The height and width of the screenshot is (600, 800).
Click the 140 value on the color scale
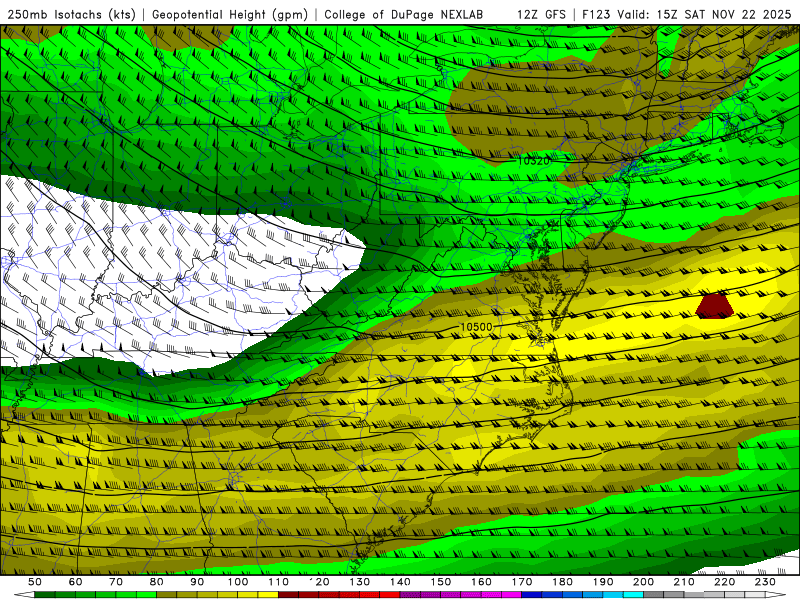tap(401, 582)
